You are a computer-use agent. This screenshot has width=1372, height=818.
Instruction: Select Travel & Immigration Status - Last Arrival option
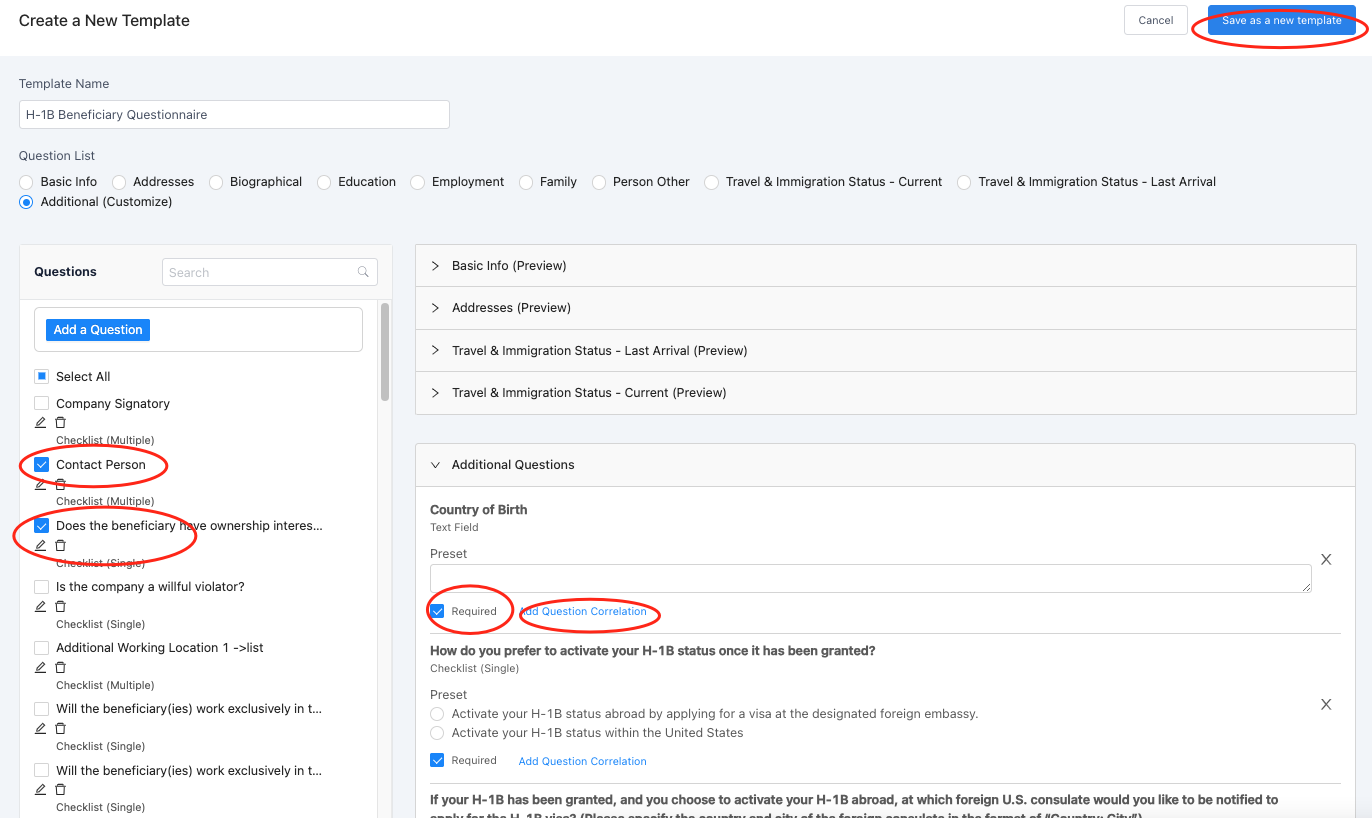(964, 182)
